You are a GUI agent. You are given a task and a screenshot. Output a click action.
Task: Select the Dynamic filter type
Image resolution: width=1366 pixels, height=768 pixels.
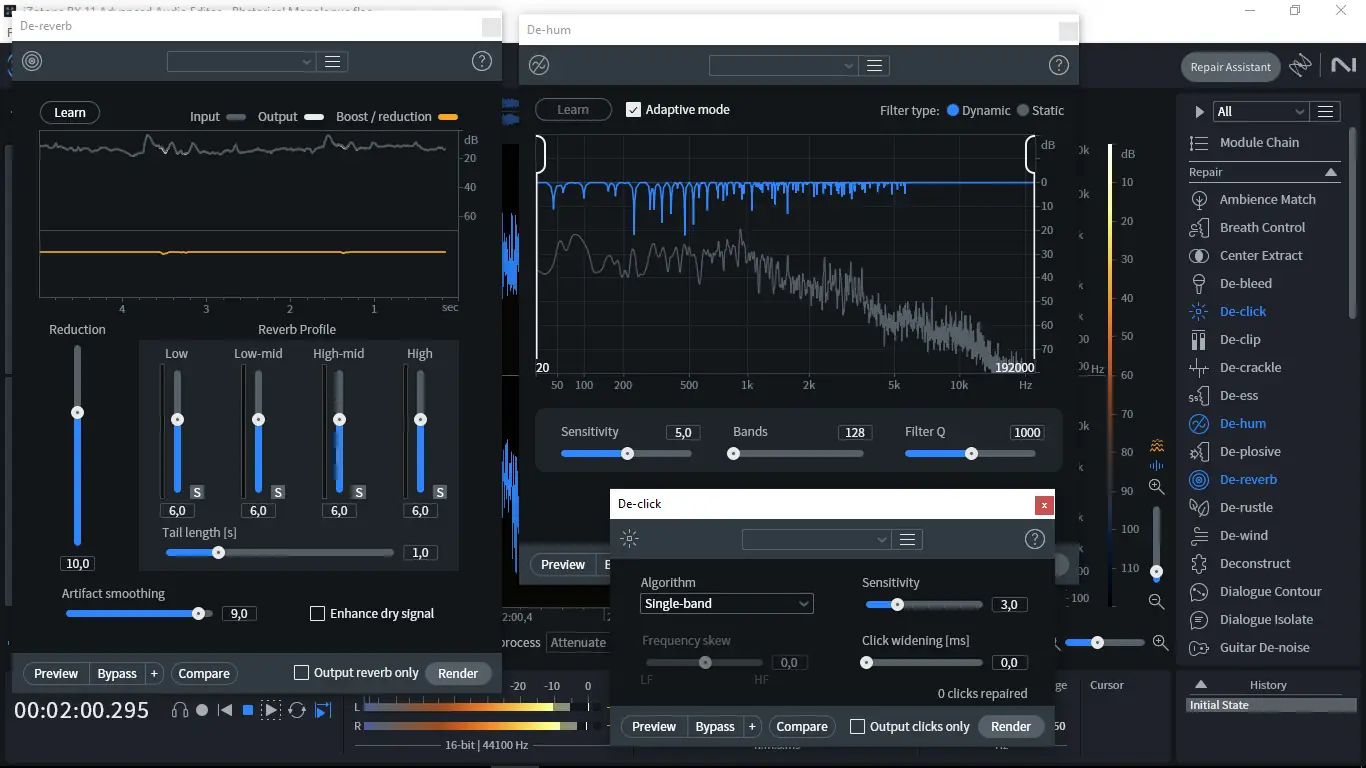tap(953, 110)
